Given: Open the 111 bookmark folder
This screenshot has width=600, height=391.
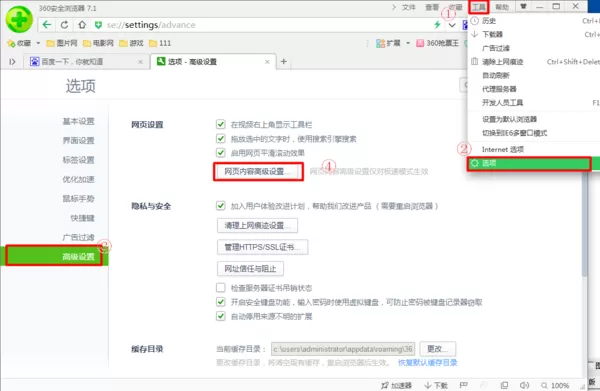Looking at the screenshot, I should click(160, 43).
